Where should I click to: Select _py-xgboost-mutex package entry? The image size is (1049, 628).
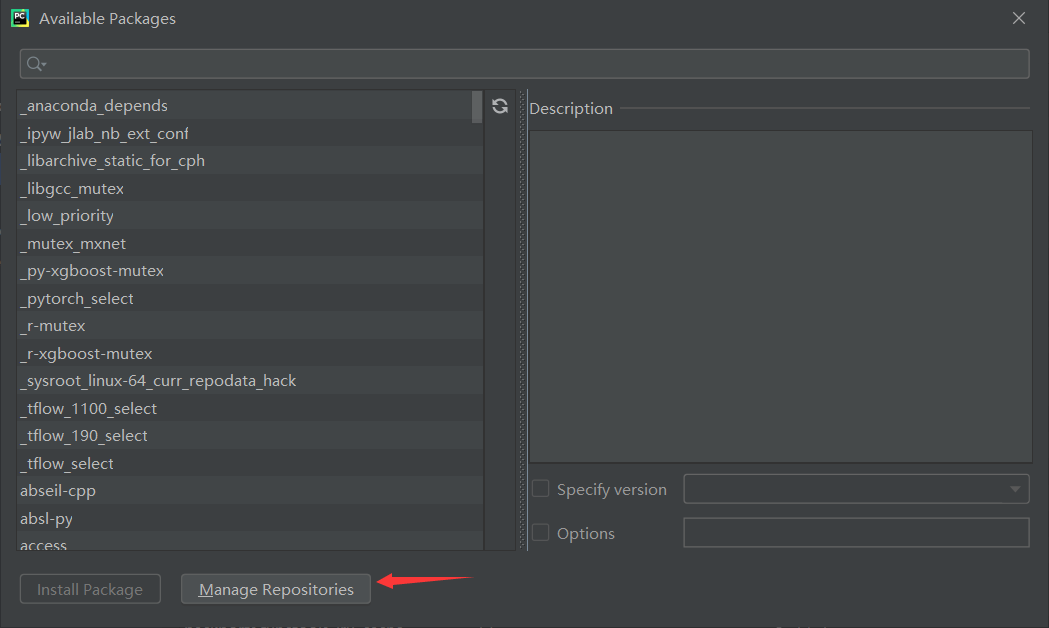[x=92, y=271]
